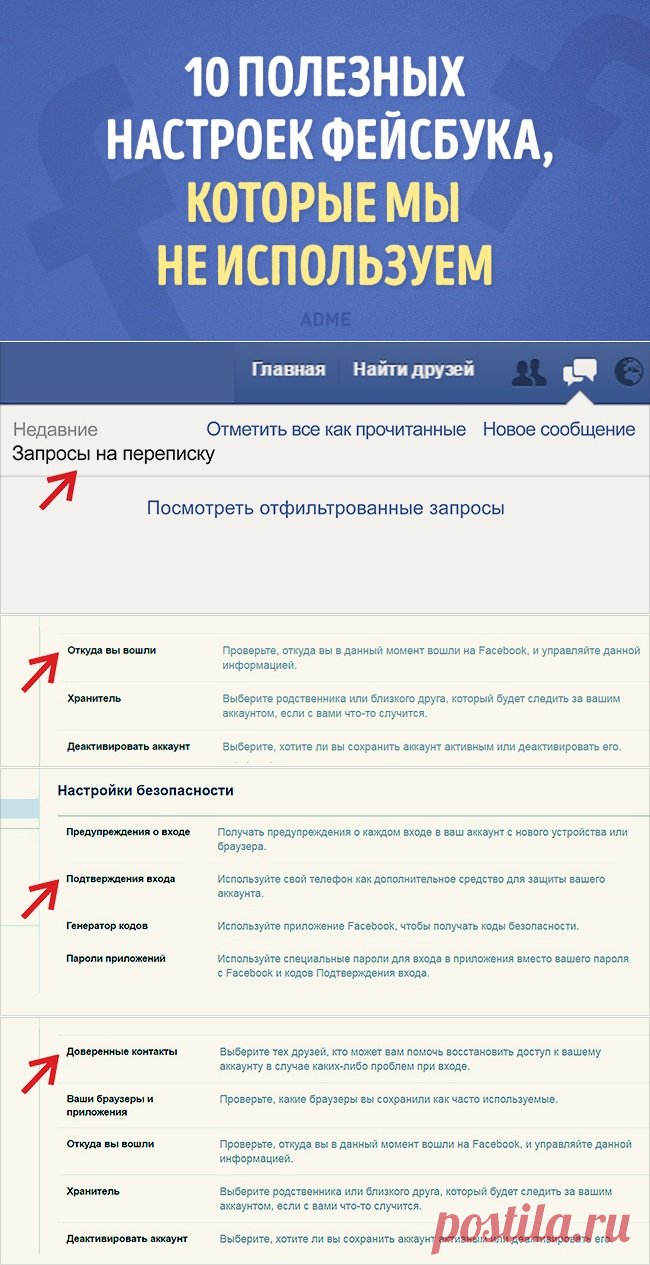Image resolution: width=650 pixels, height=1265 pixels.
Task: Switch to the Недавние messages tab
Action: tap(55, 430)
